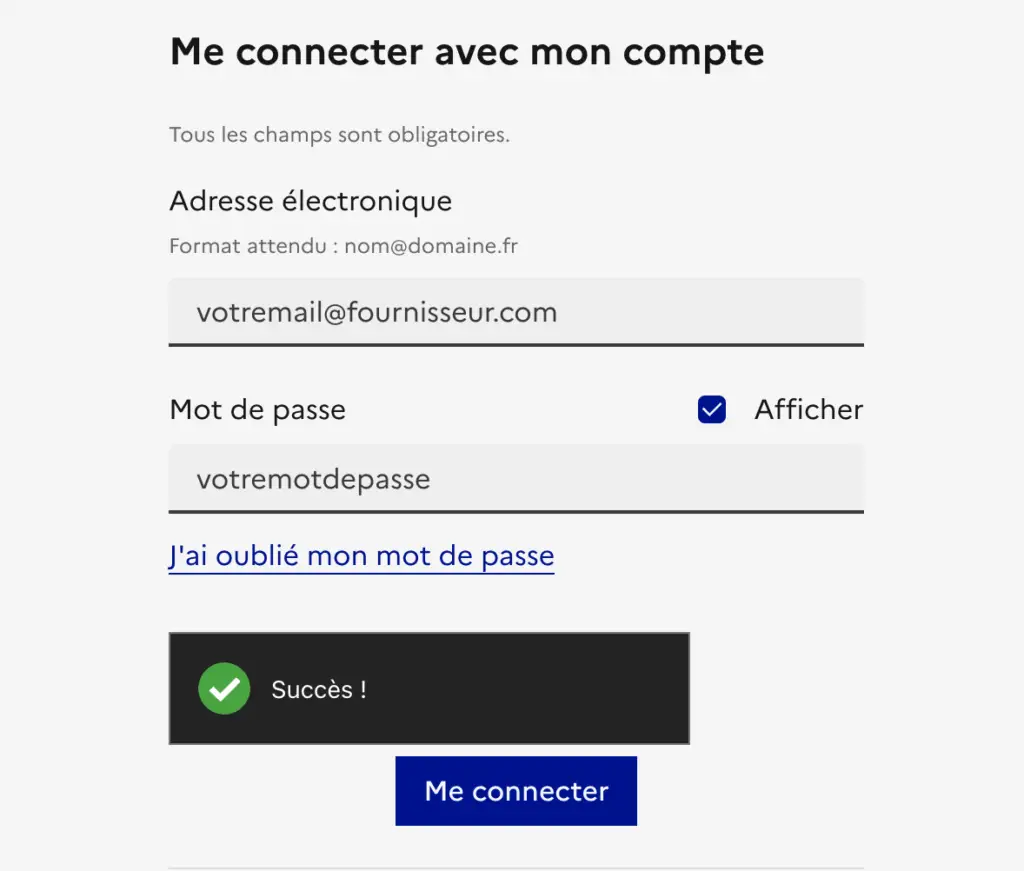Click the votremotdepasse text in password field
Viewport: 1024px width, 871px height.
[x=313, y=479]
